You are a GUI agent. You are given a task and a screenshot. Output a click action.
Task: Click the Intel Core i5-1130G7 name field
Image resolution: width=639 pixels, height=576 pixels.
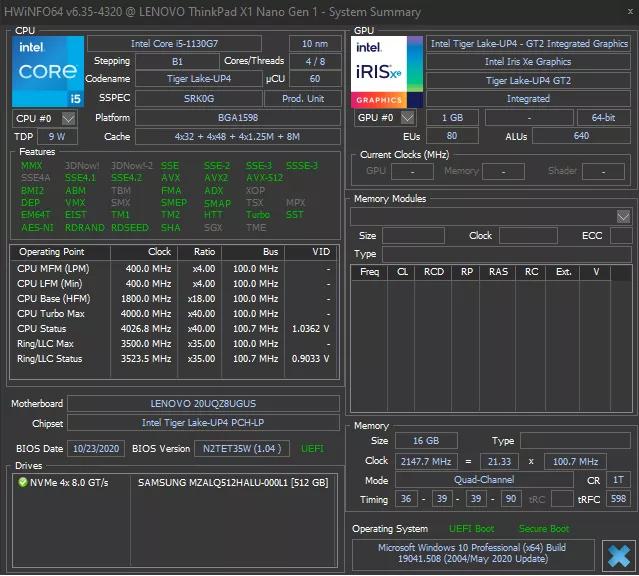pos(174,44)
